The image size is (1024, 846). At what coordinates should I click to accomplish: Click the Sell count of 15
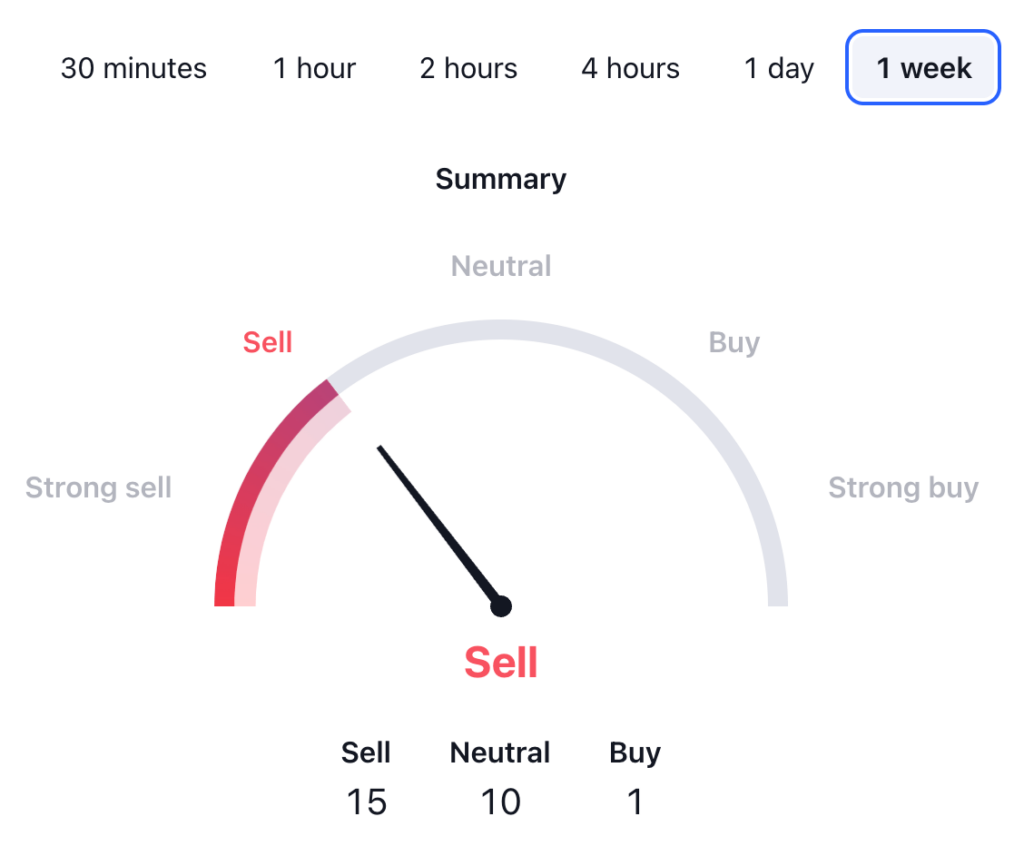366,801
